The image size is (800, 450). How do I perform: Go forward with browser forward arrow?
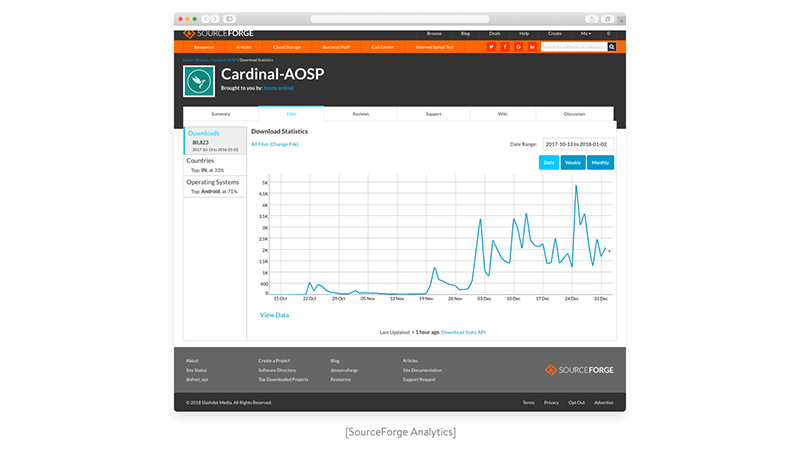(215, 19)
